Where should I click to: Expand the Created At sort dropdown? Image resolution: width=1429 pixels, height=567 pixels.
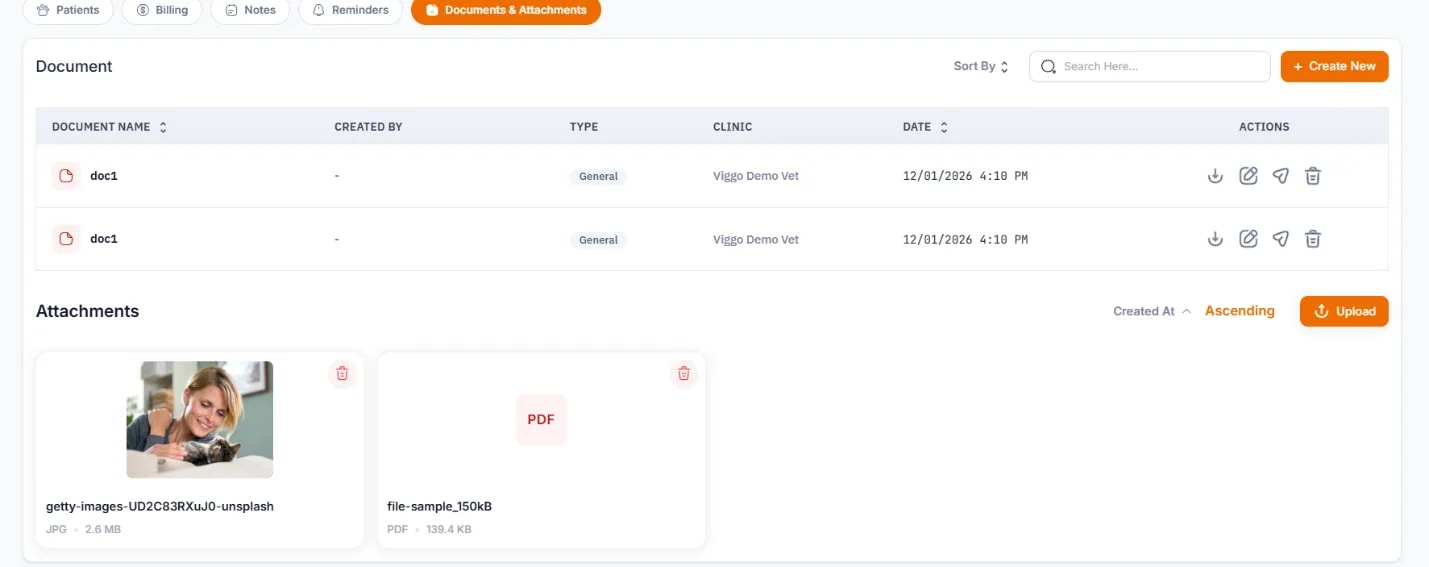pyautogui.click(x=1152, y=311)
